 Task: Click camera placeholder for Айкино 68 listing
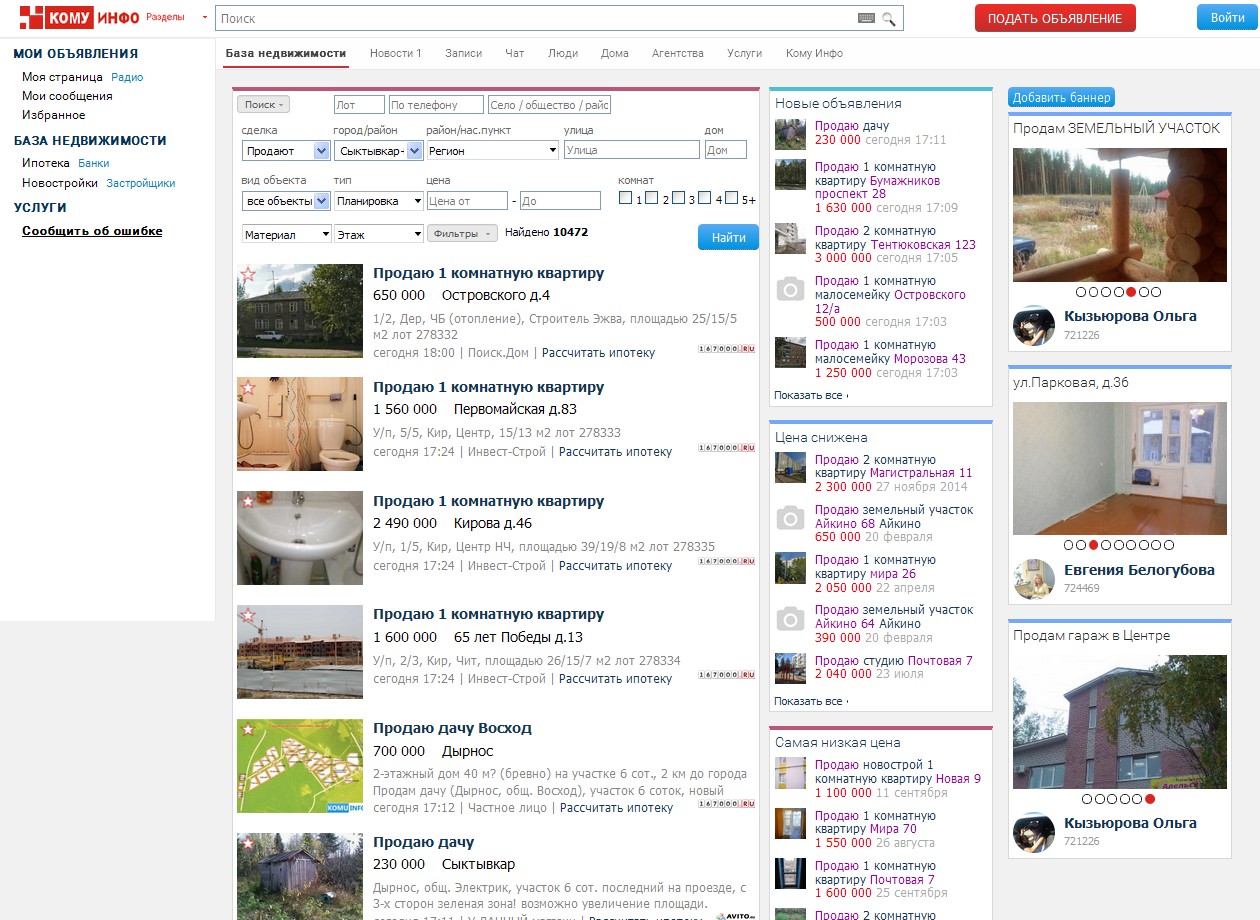pyautogui.click(x=790, y=518)
